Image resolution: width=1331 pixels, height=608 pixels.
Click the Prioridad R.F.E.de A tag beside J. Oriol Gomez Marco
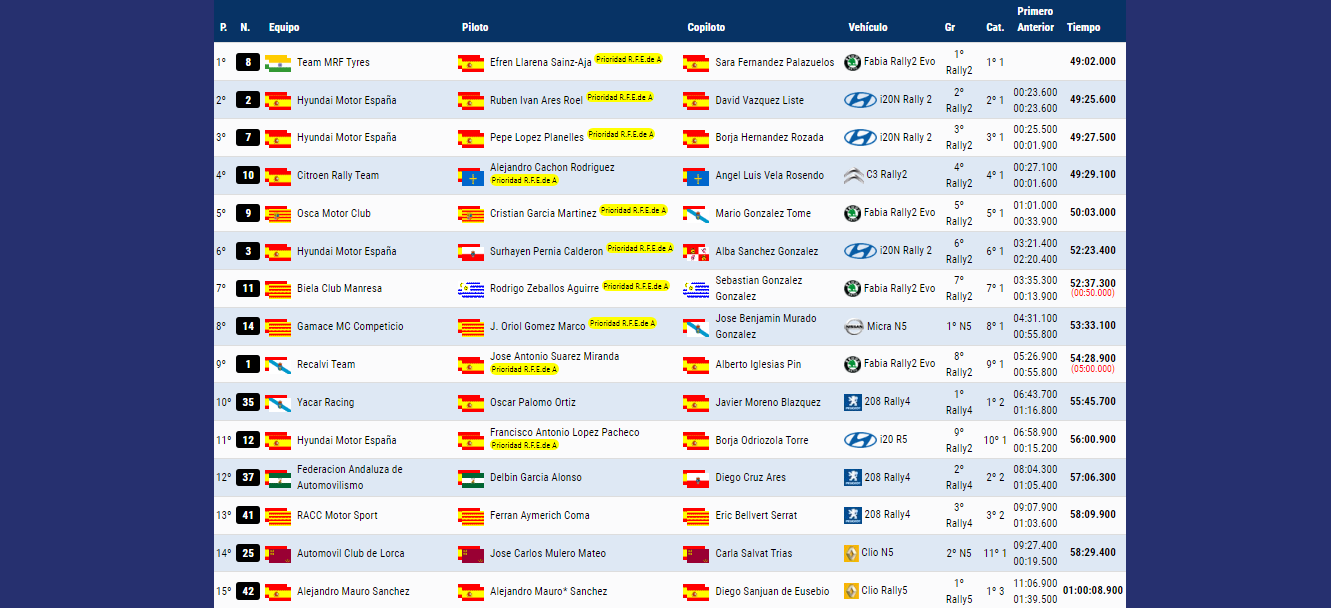(x=623, y=324)
